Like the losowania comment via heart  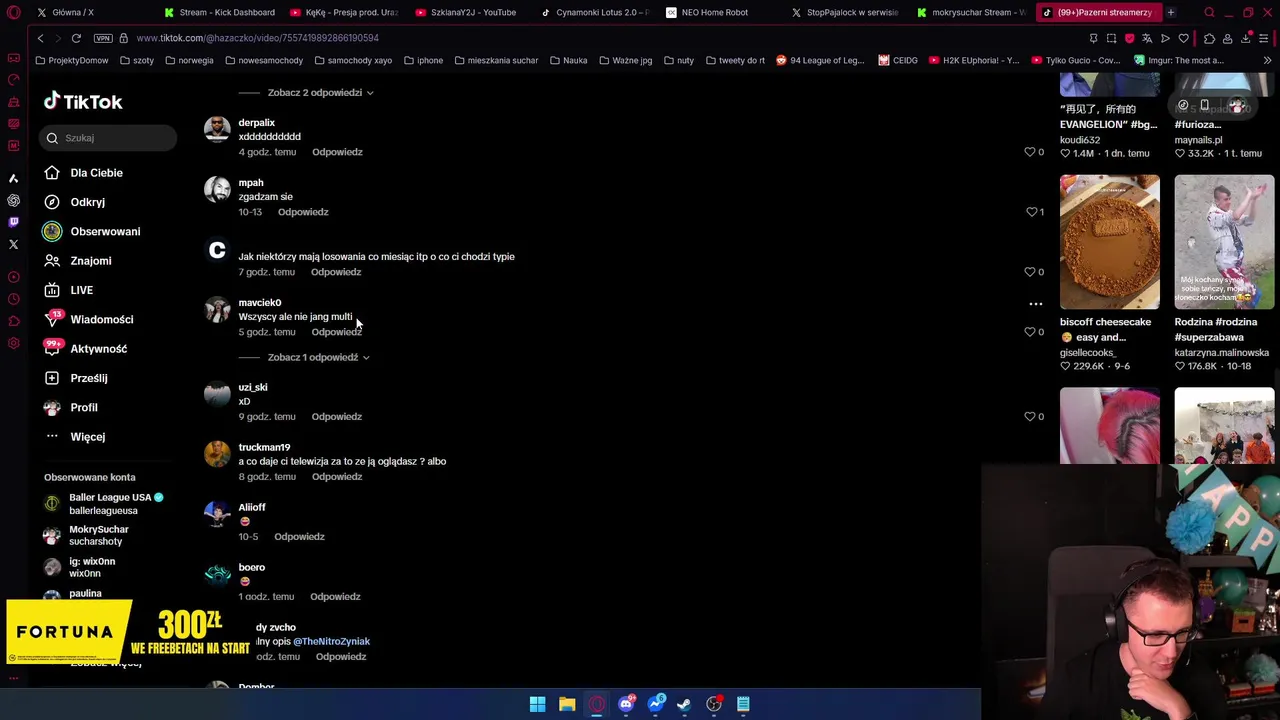(x=1030, y=272)
